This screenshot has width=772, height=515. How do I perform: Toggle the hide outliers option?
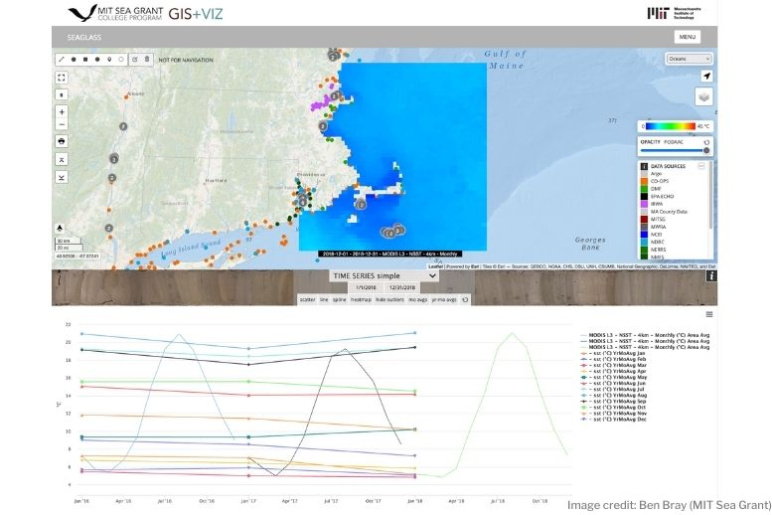tap(389, 299)
